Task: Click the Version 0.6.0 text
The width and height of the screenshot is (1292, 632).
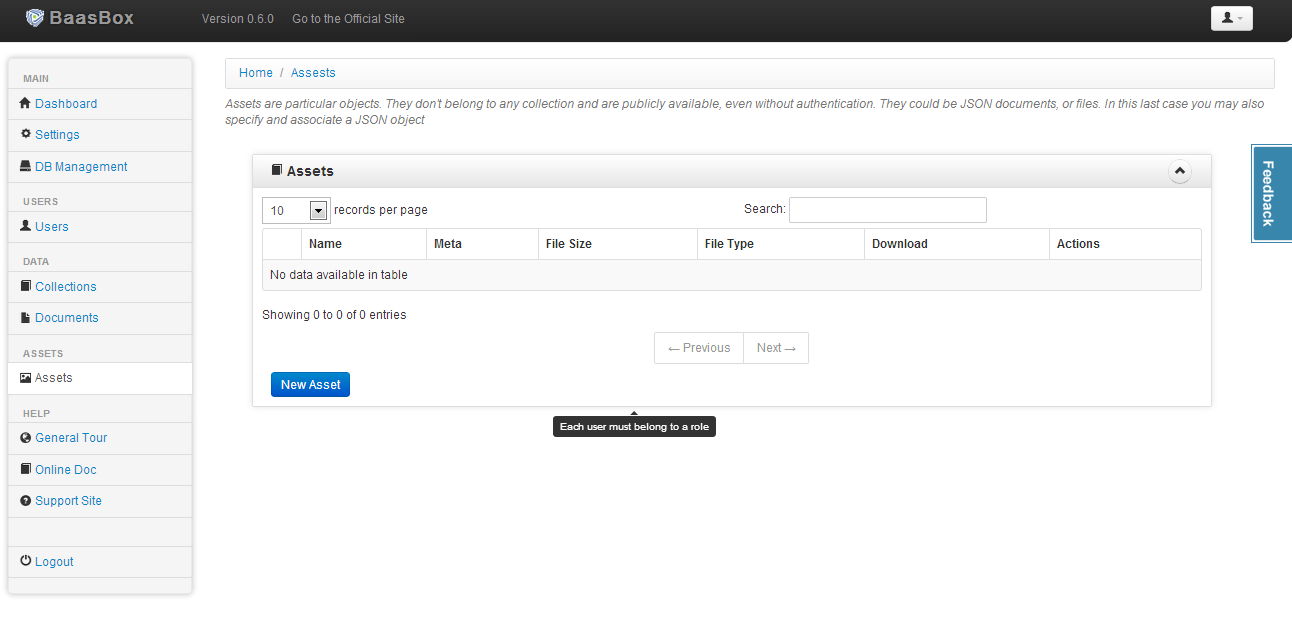Action: tap(238, 19)
